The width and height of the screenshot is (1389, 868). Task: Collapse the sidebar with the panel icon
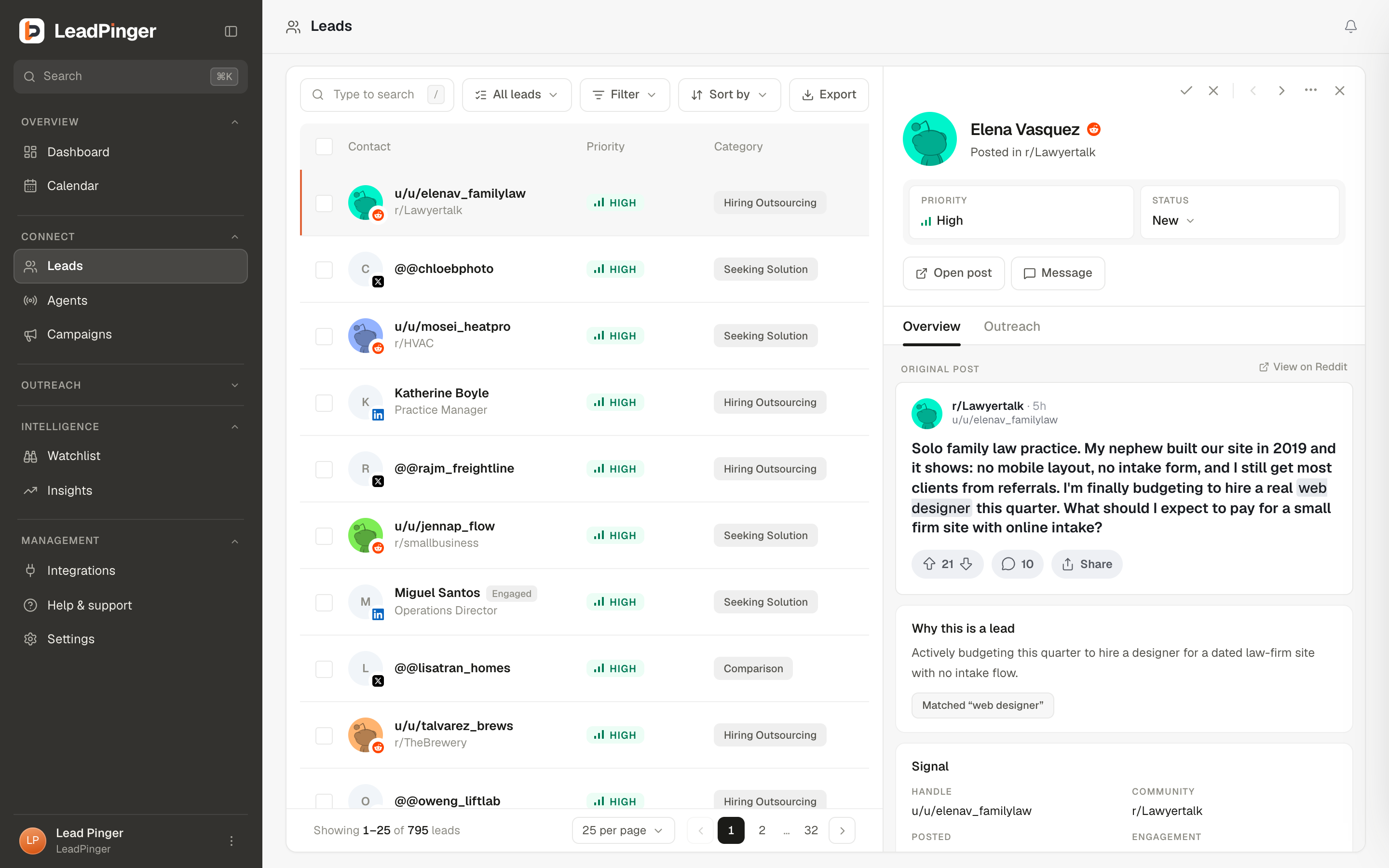(x=231, y=31)
